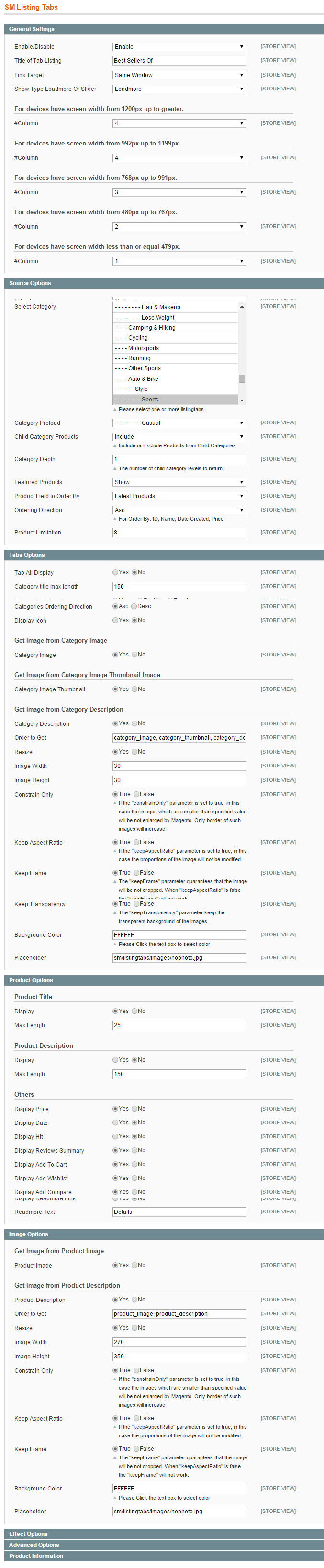Click Placeholder field in Image Options
Viewport: 324px width, 1568px height.
tap(179, 1512)
